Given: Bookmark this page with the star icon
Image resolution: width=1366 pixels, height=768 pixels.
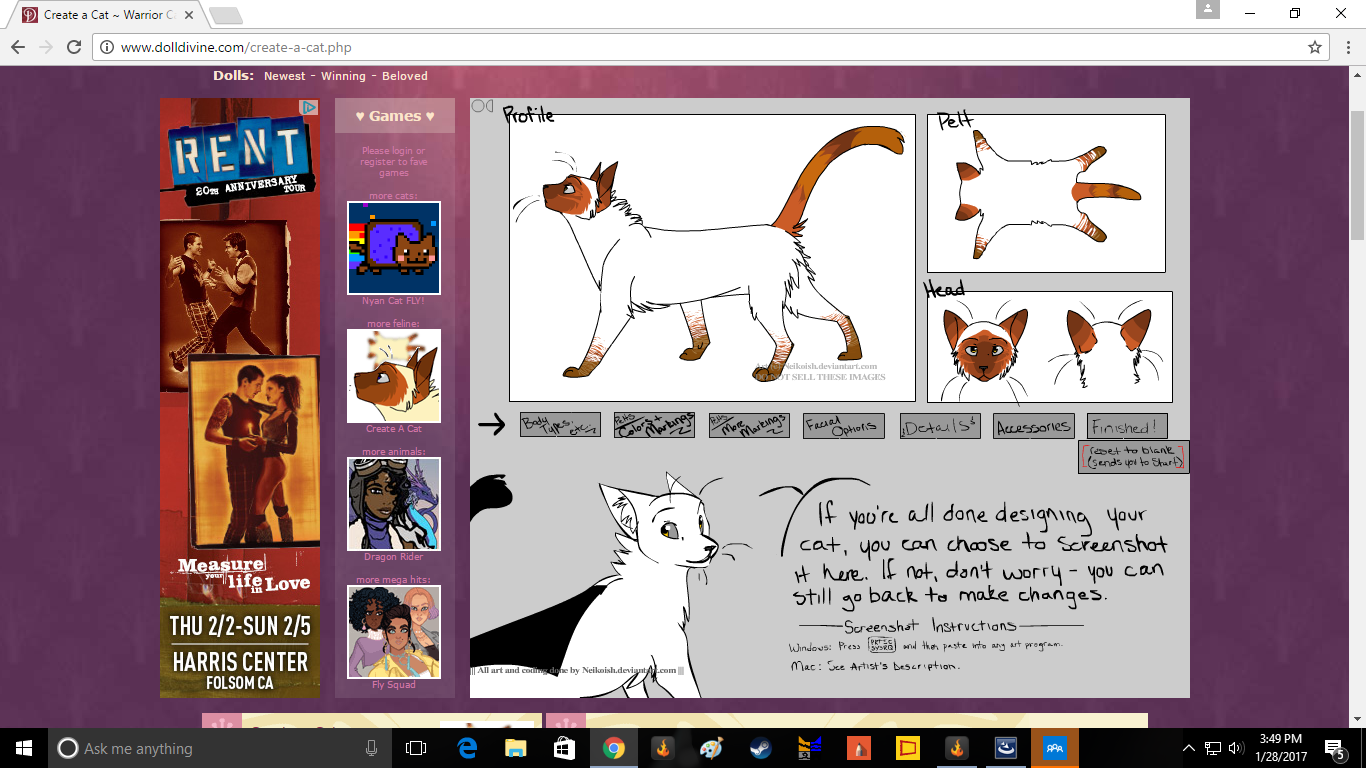Looking at the screenshot, I should (1315, 47).
